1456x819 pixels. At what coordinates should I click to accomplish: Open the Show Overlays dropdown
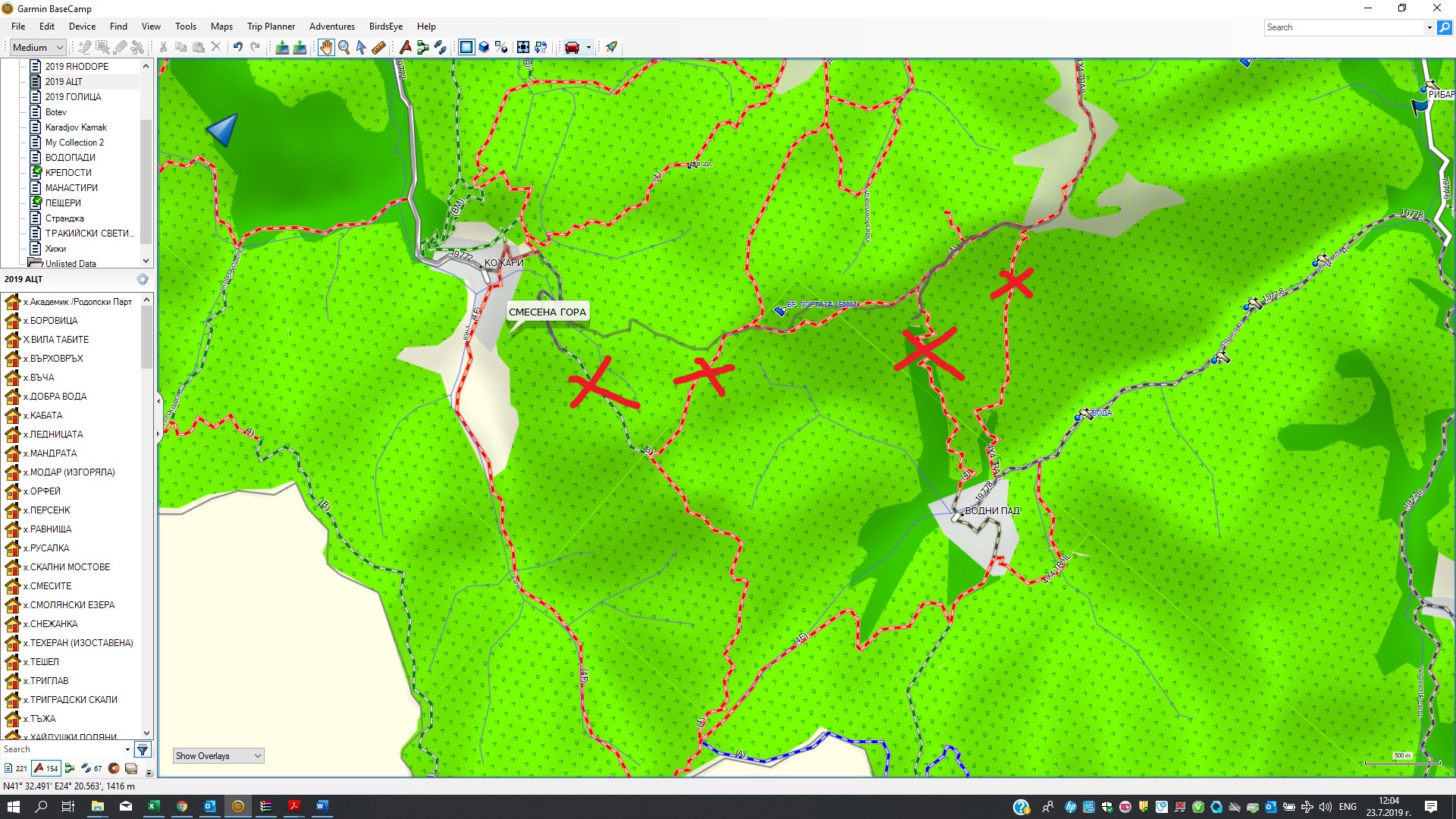(218, 756)
